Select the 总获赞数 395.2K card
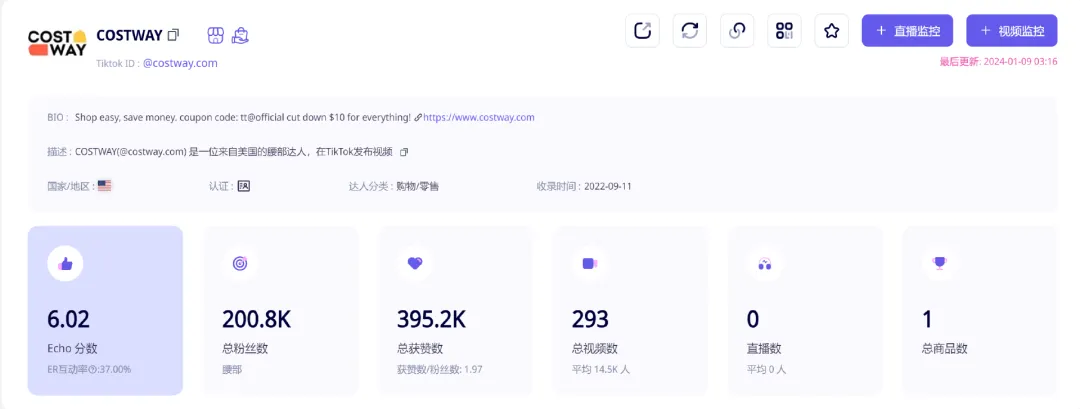Viewport: 1080px width, 409px height. pos(455,311)
